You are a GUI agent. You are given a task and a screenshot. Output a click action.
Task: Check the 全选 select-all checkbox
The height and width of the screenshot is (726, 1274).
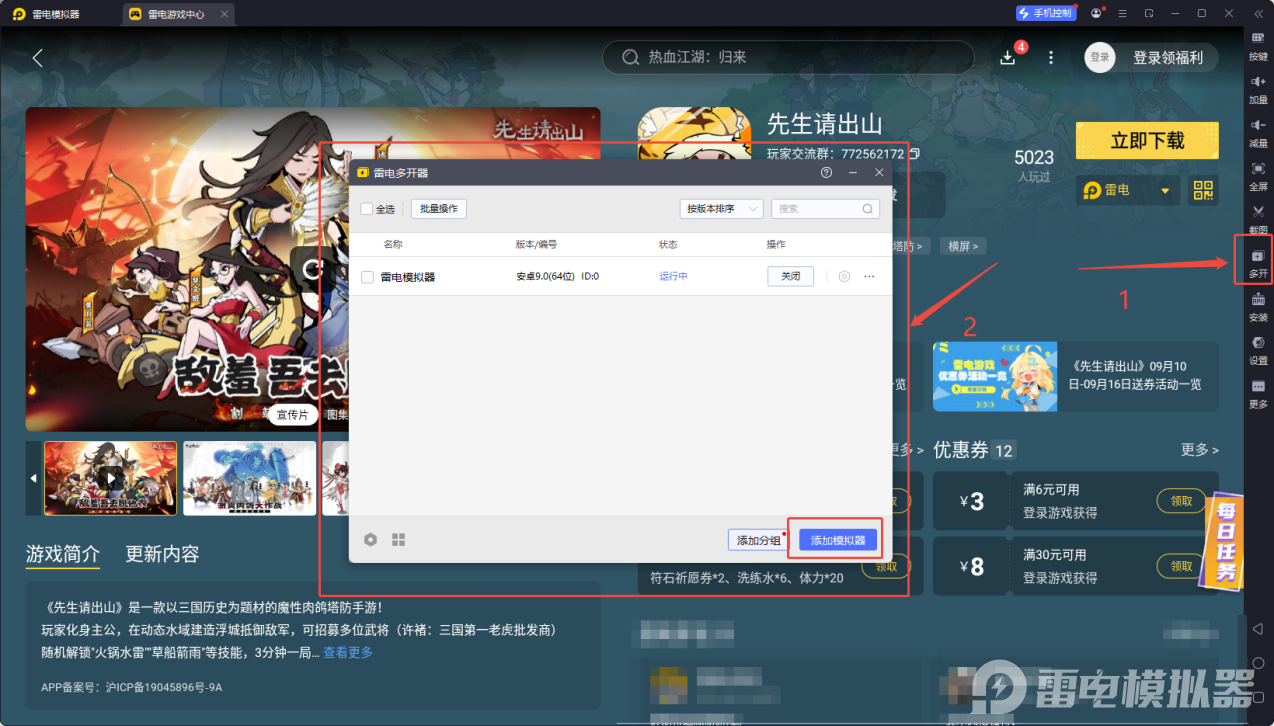pos(367,209)
